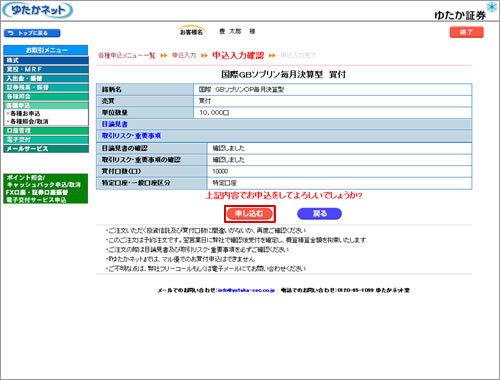Click the red 終了 exit button
This screenshot has width=500, height=380.
point(466,32)
